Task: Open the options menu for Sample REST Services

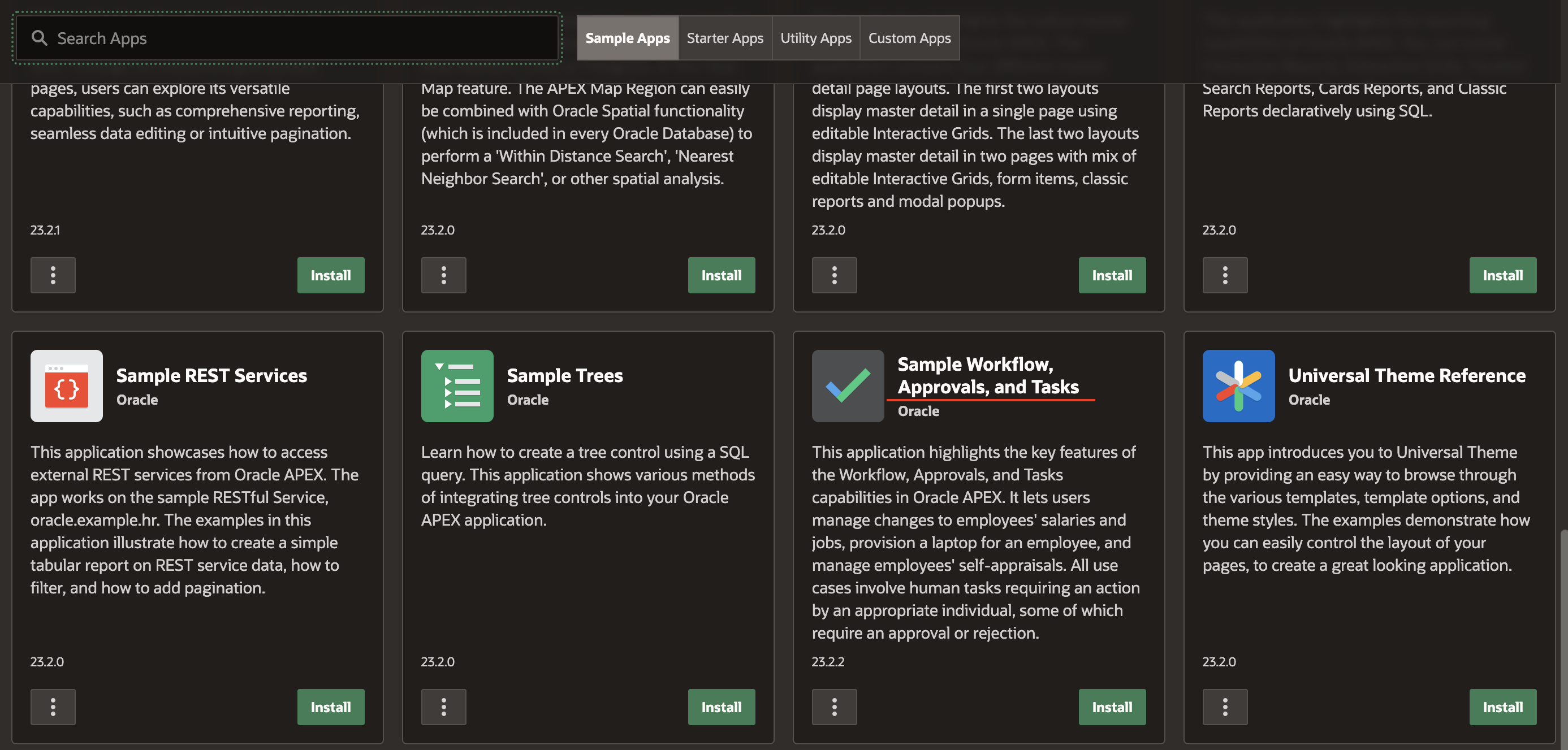Action: [53, 707]
